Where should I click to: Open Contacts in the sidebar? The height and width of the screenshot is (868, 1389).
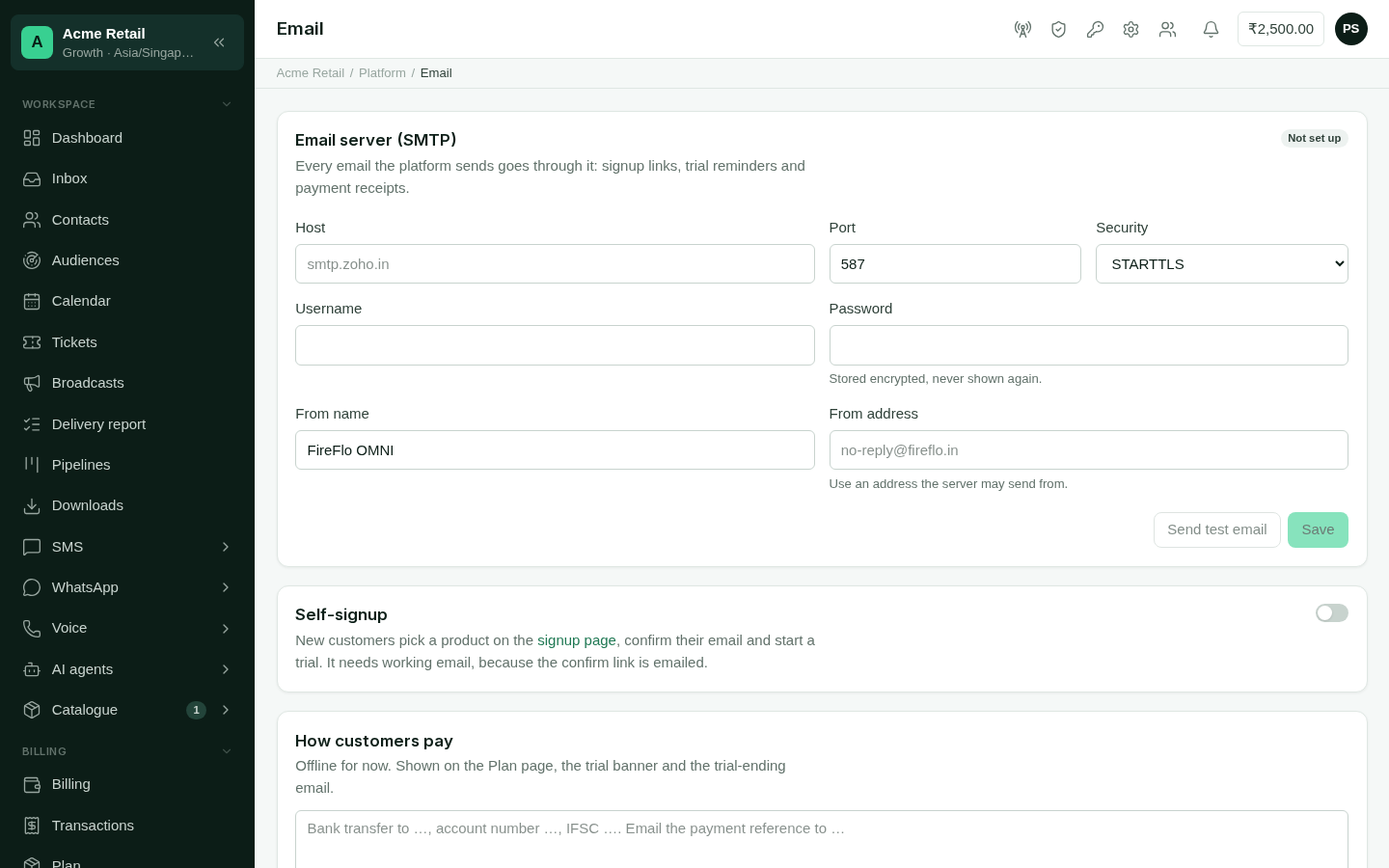[x=127, y=220]
